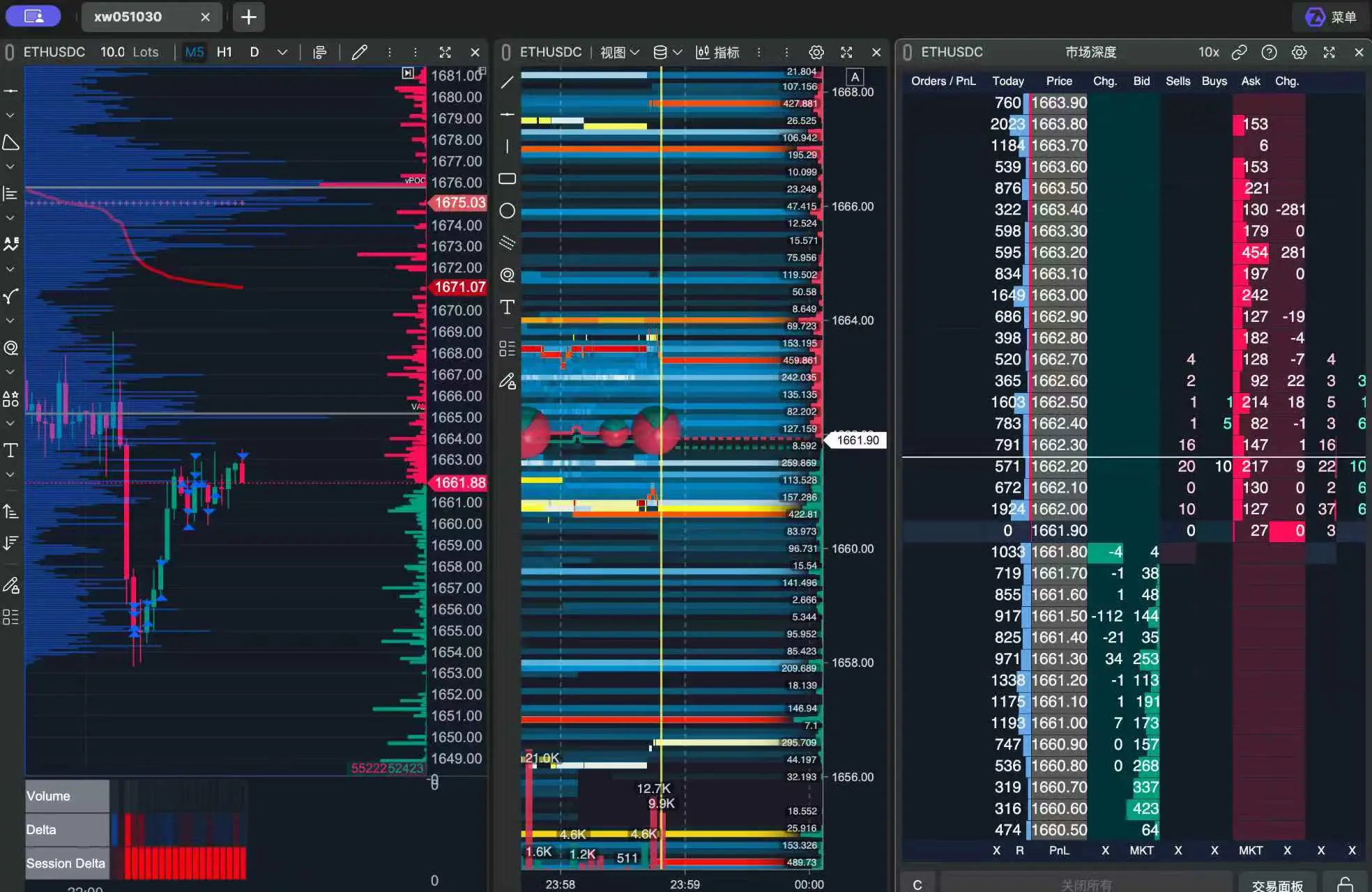Click the scroll-to-latest icon on left chart
This screenshot has width=1372, height=892.
(x=408, y=73)
